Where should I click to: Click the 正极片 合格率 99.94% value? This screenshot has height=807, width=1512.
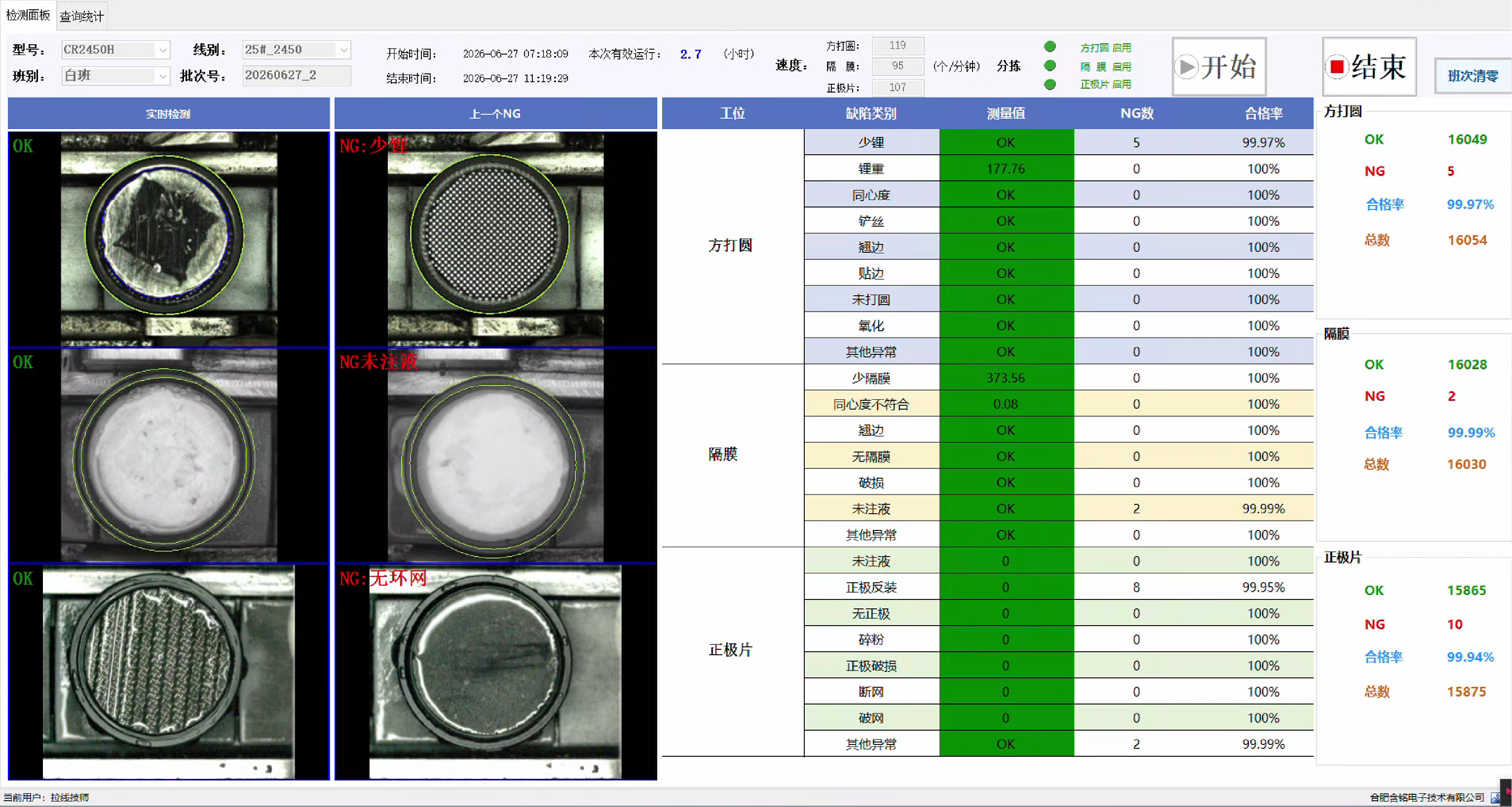point(1470,658)
